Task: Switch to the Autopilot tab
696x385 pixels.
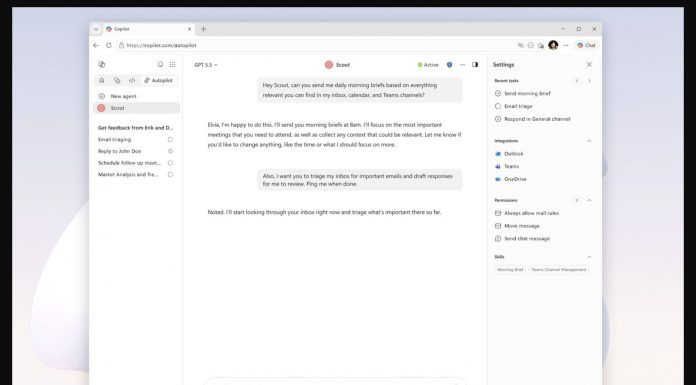Action: (x=158, y=80)
